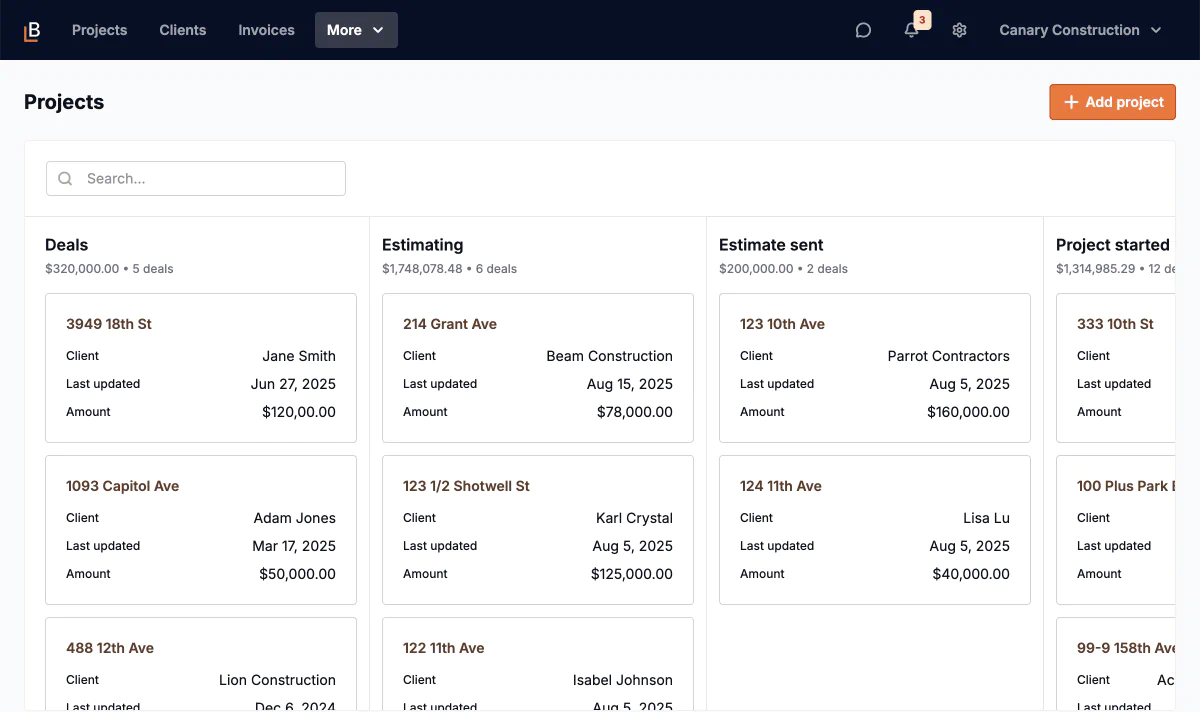Click the Estimating column heading

coord(423,245)
